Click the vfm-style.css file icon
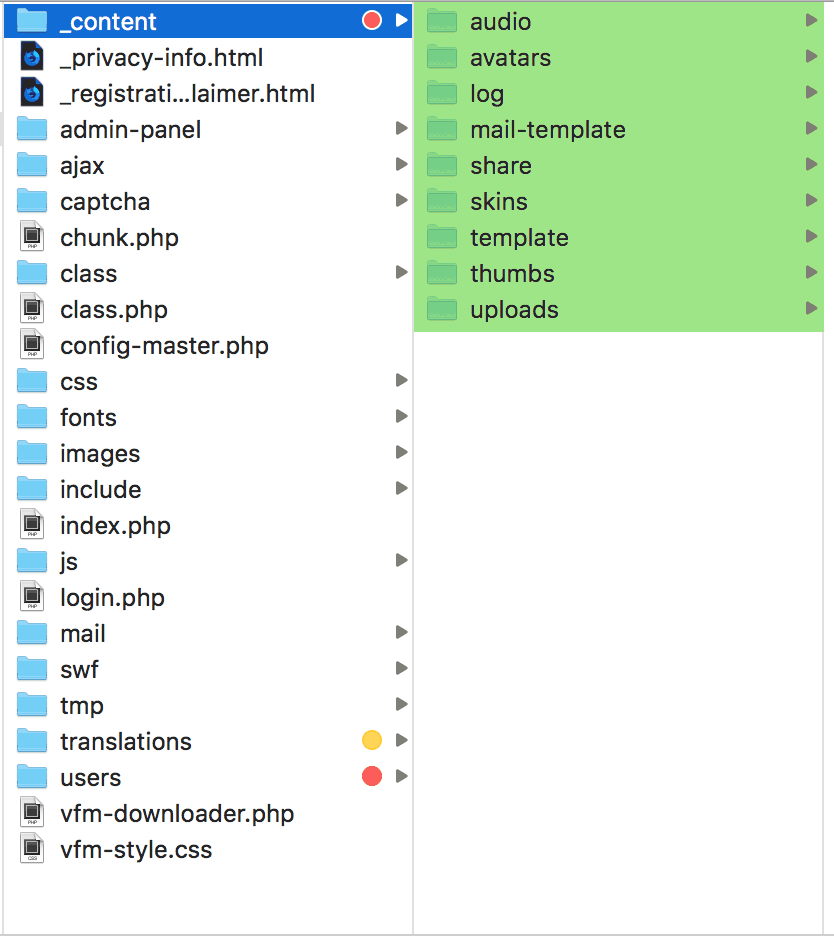This screenshot has height=942, width=834. pos(32,850)
